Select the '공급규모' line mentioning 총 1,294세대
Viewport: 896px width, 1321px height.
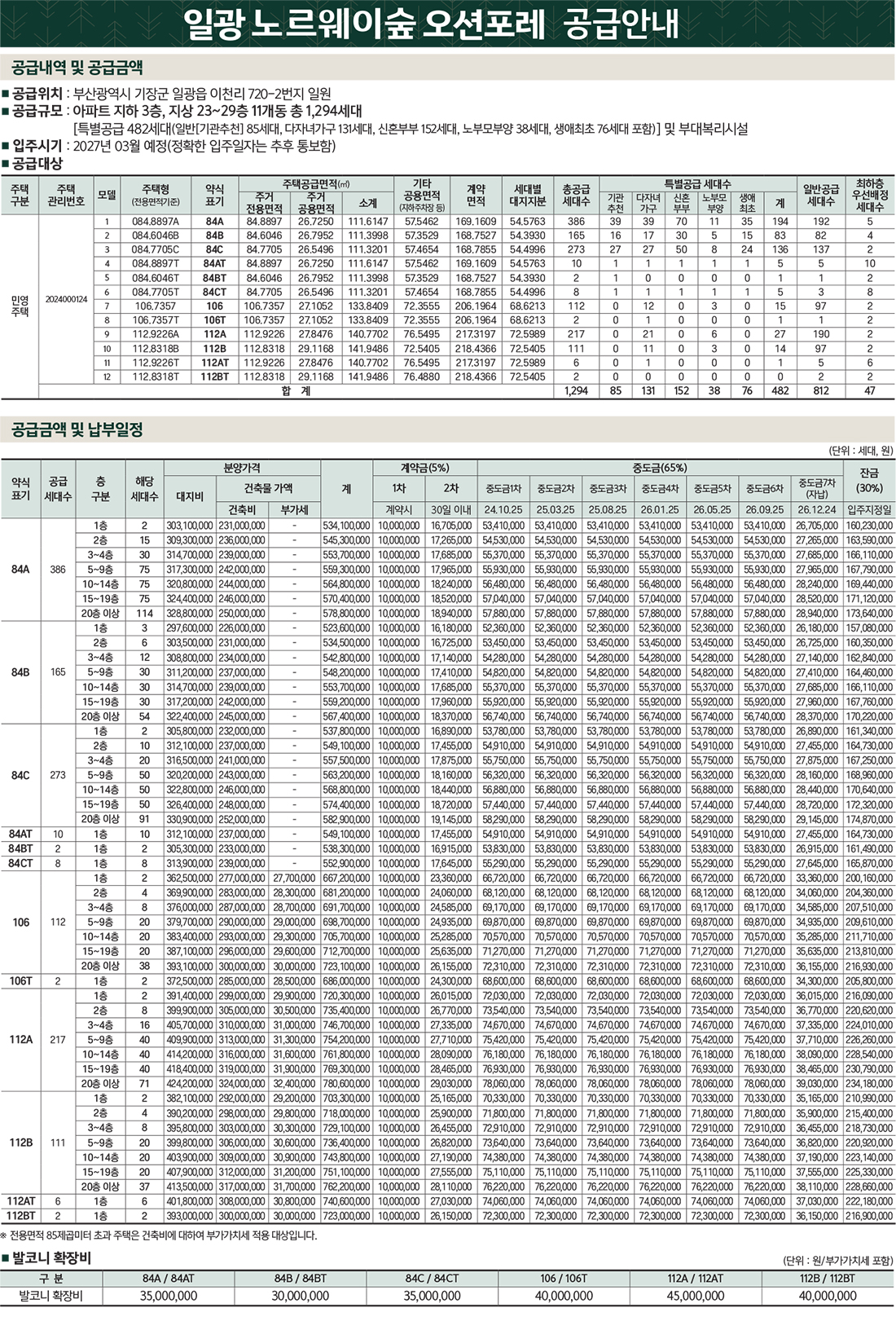182,111
